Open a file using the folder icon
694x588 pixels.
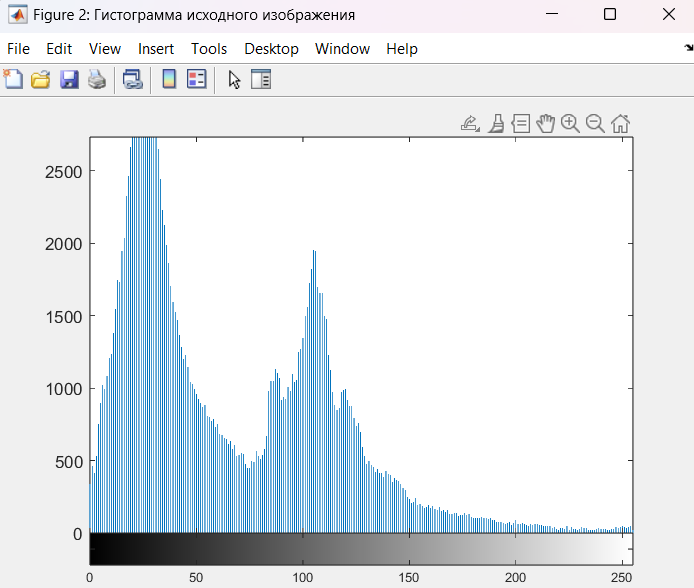coord(41,80)
